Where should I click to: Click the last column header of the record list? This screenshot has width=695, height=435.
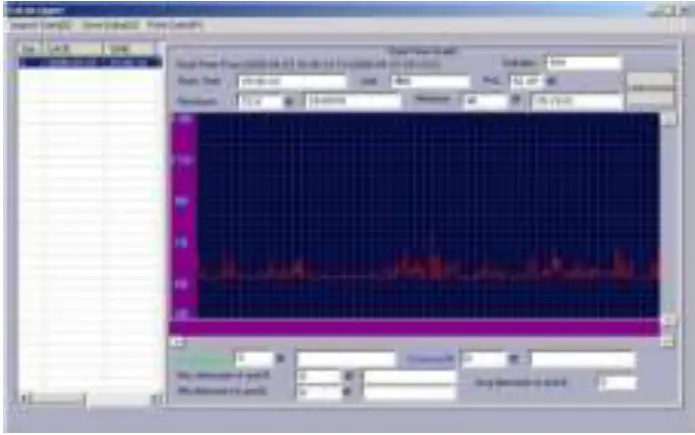[x=129, y=48]
